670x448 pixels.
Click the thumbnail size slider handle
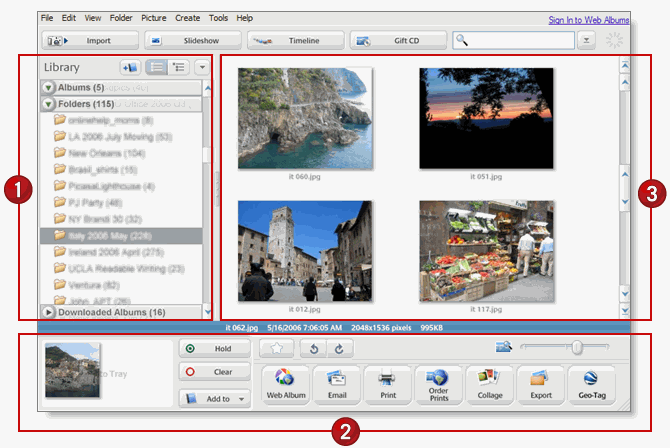tap(577, 347)
